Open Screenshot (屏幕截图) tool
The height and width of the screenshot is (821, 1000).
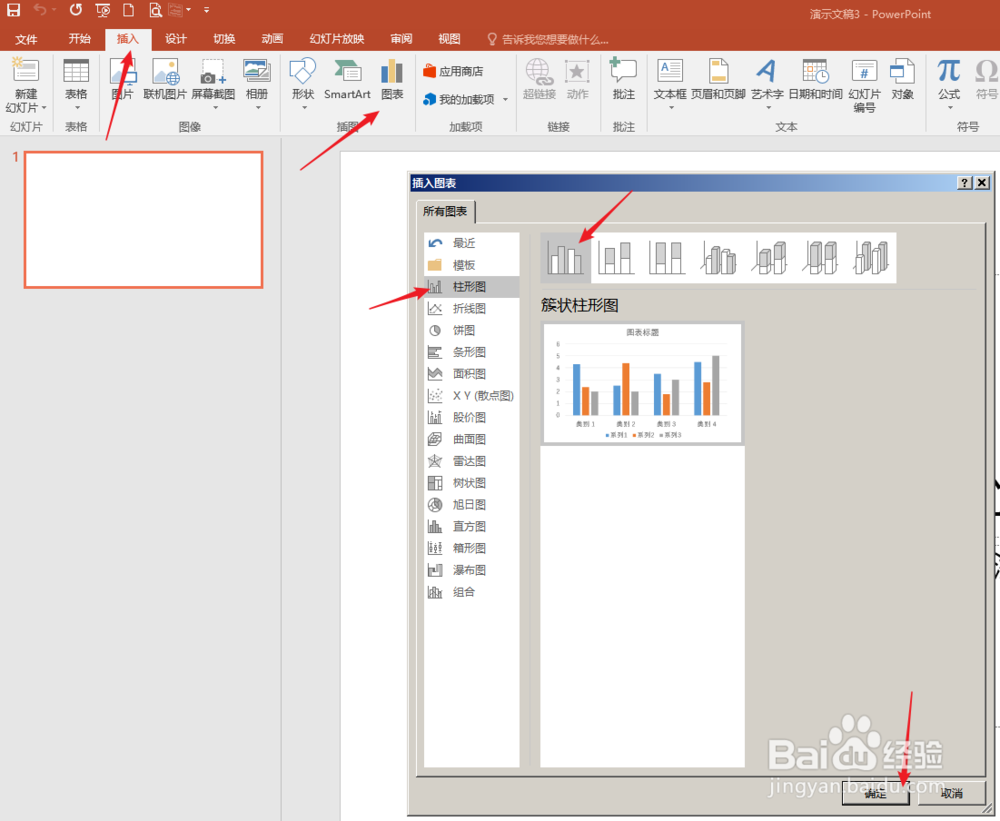(x=214, y=85)
